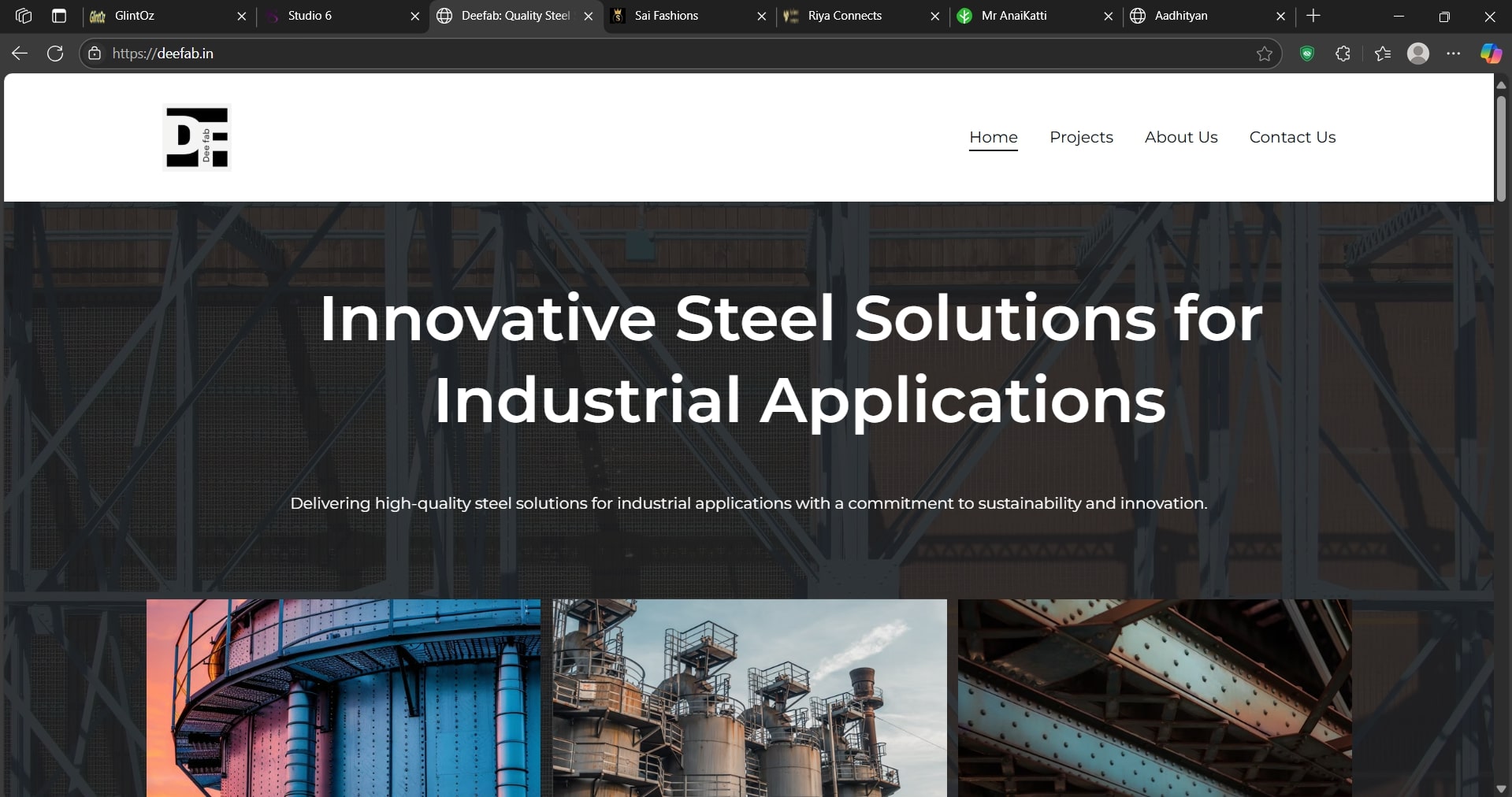Close the Riya Connects tab
Image resolution: width=1512 pixels, height=797 pixels.
[x=934, y=16]
